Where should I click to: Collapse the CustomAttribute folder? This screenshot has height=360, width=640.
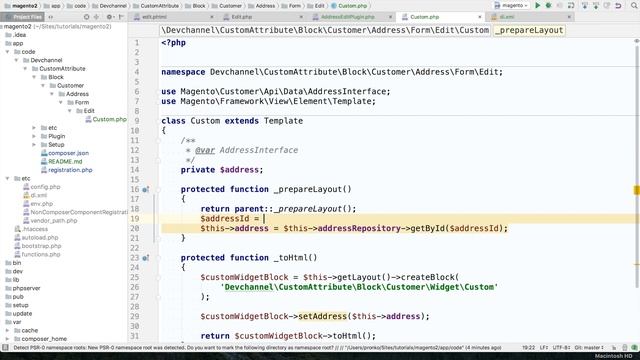25,69
